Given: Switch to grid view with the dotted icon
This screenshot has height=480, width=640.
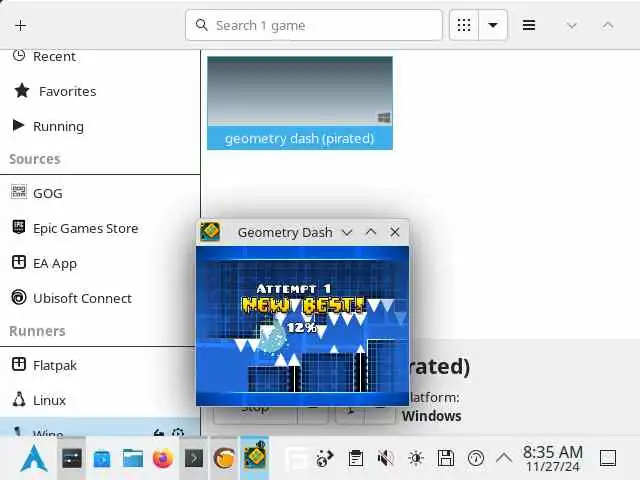Looking at the screenshot, I should point(464,25).
